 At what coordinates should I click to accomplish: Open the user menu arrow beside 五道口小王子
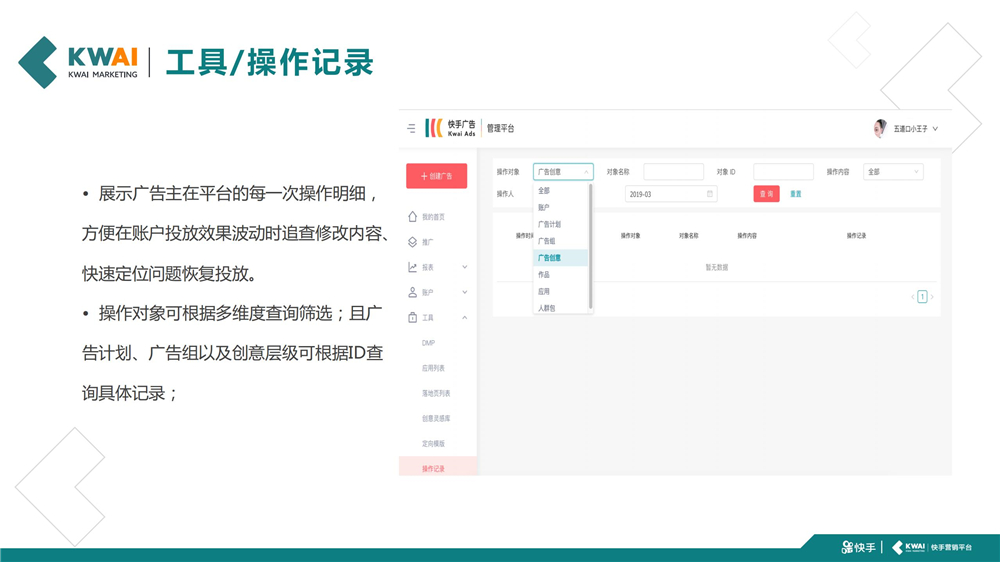[x=936, y=129]
